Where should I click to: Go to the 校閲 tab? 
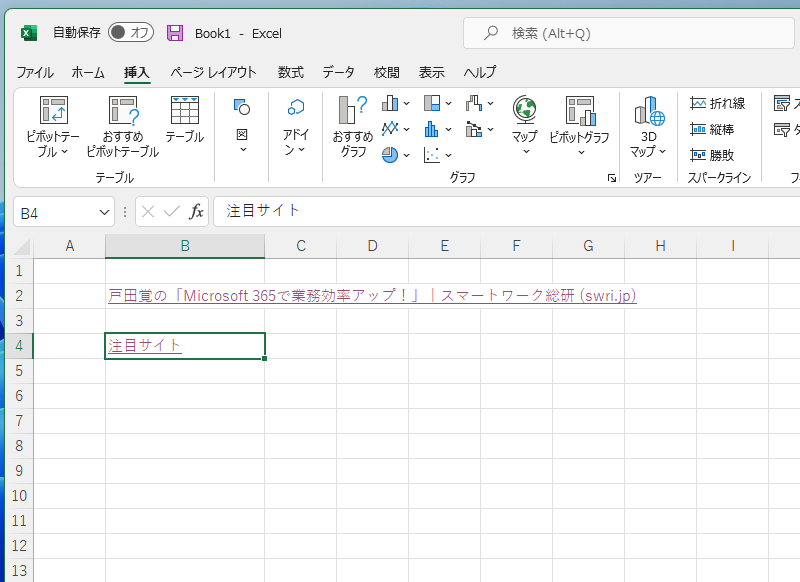click(387, 72)
